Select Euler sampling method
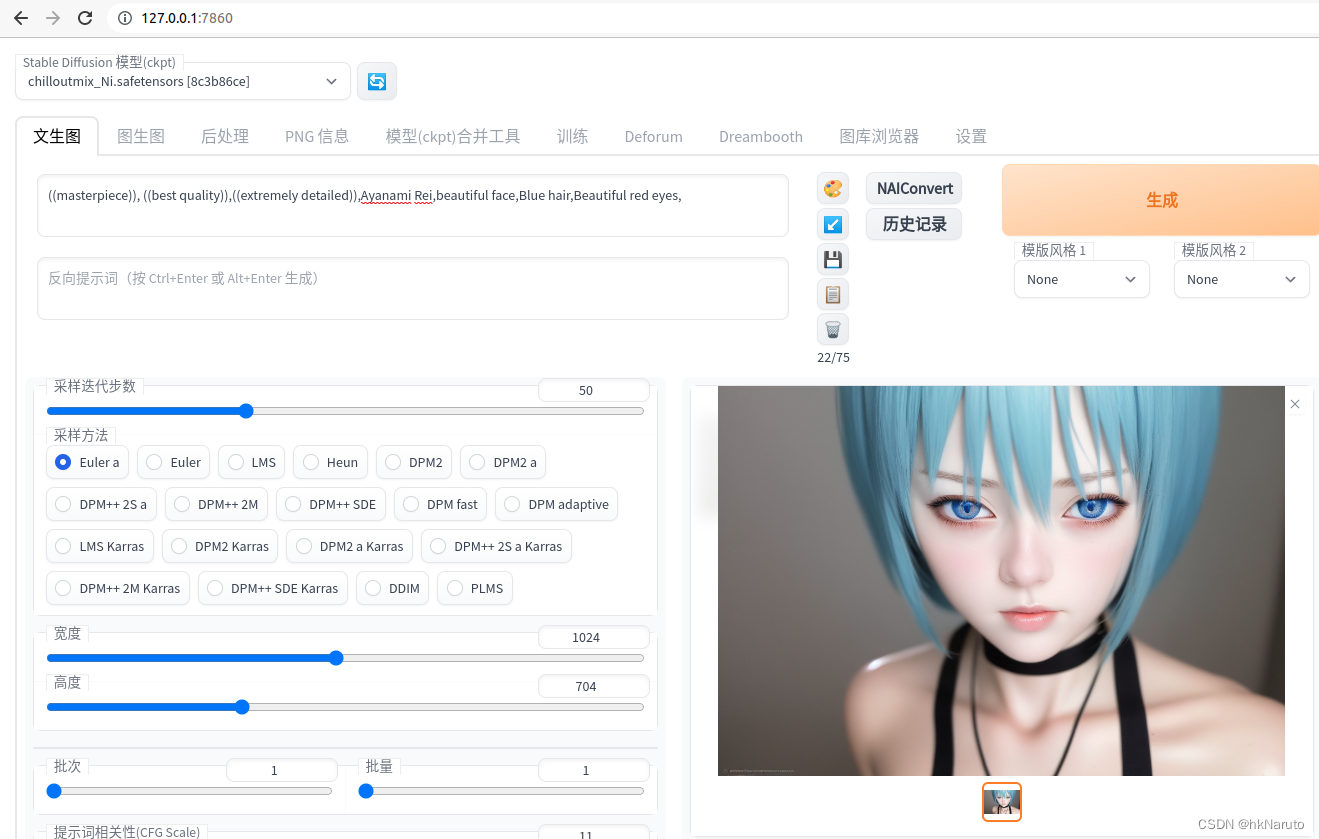This screenshot has width=1319, height=839. (174, 462)
